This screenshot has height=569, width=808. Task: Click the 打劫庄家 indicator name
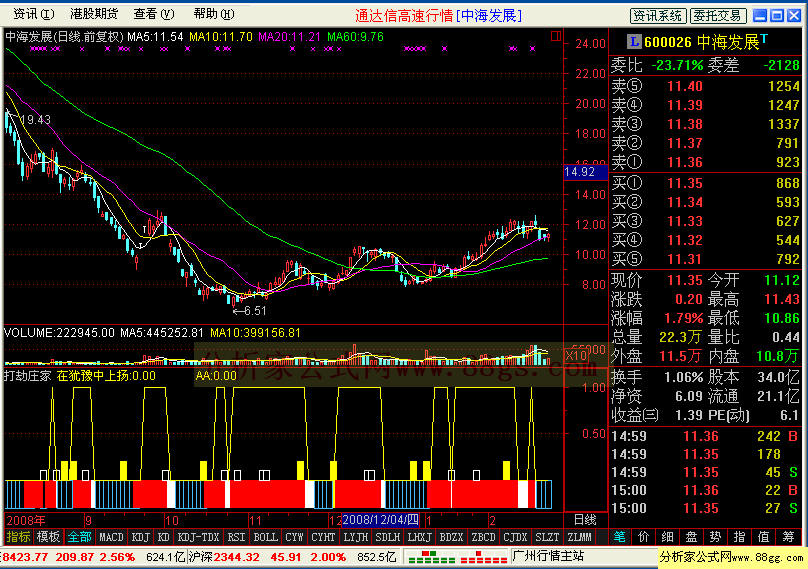pyautogui.click(x=27, y=376)
